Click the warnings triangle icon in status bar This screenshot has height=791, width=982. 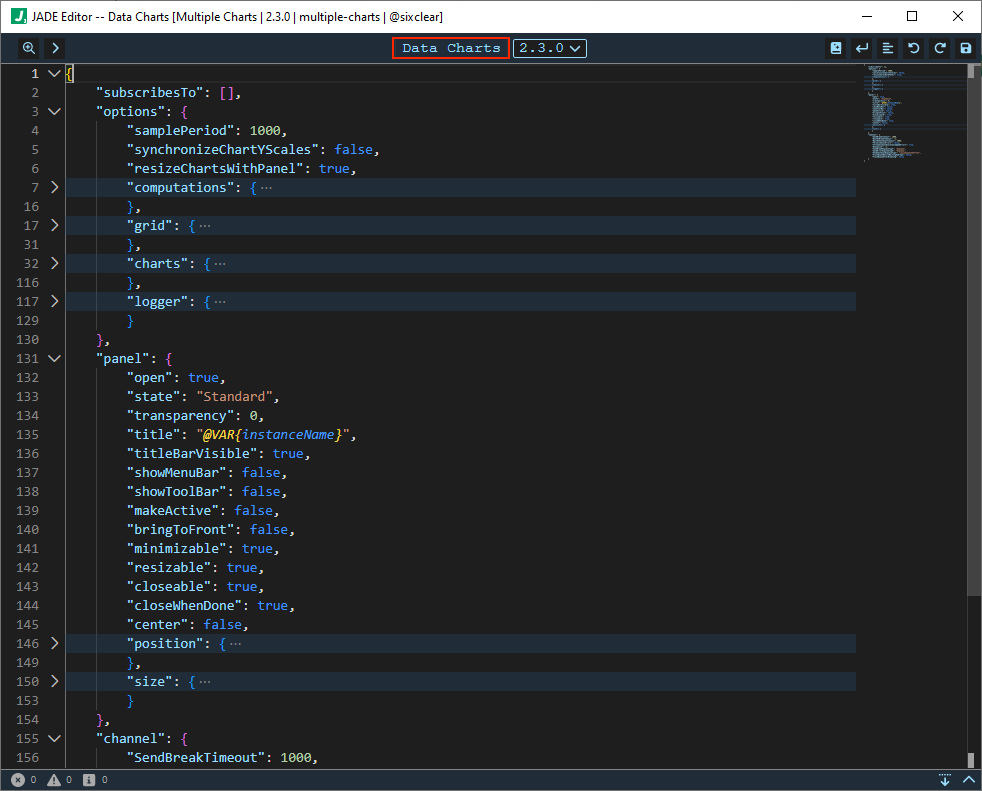(55, 779)
